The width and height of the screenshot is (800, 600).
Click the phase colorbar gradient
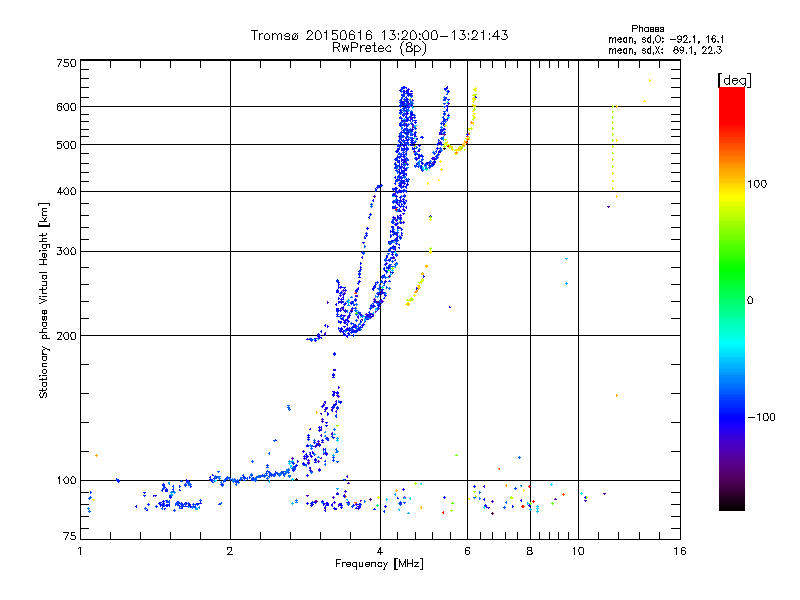point(732,298)
